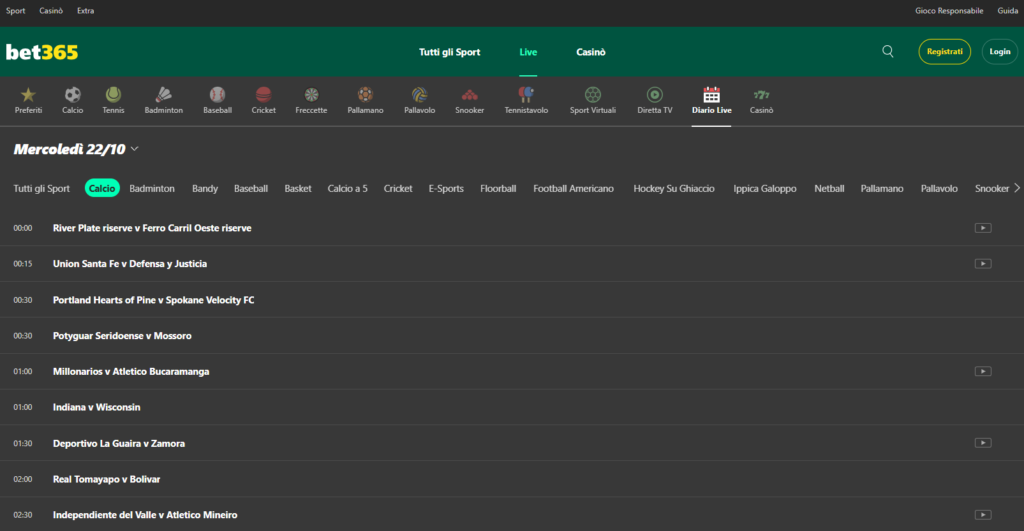
Task: Play stream for River Plate riserve match
Action: [983, 228]
